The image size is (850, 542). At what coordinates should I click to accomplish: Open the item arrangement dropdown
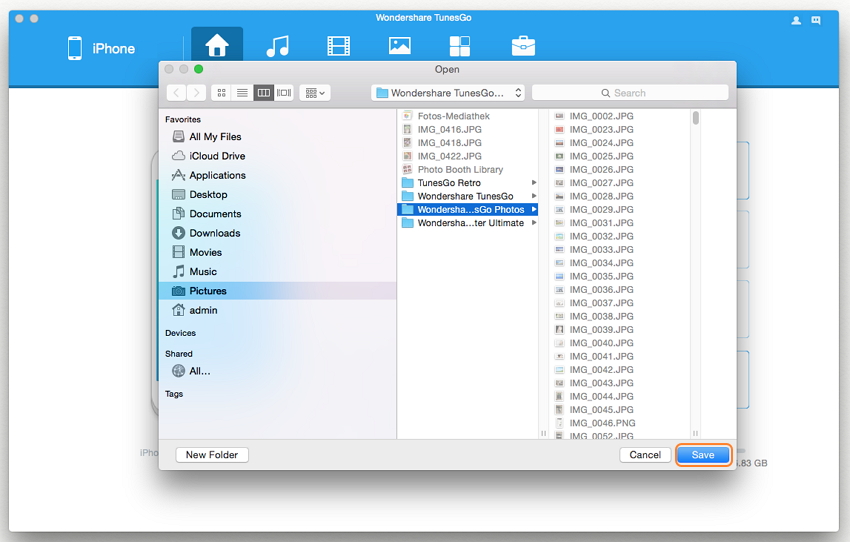[315, 93]
